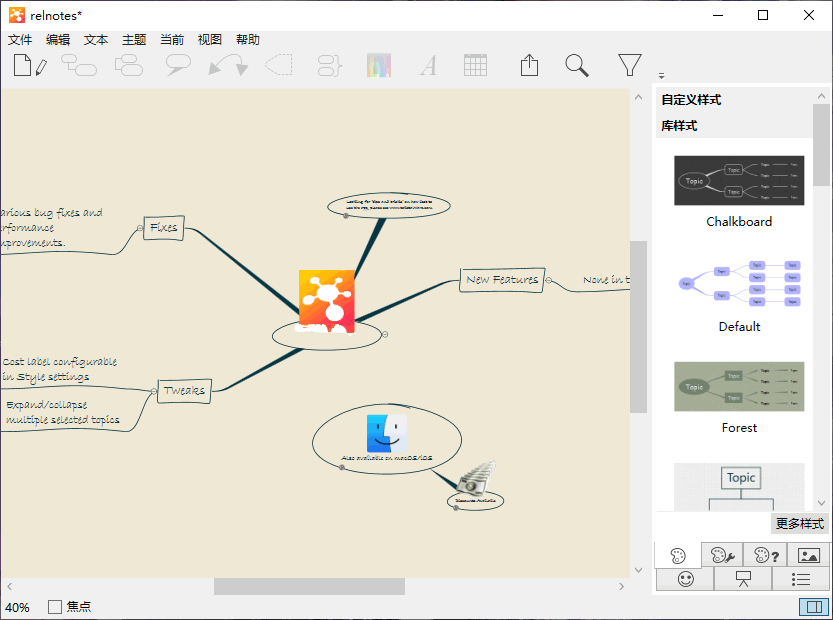Collapse the central topic branch circle
The height and width of the screenshot is (620, 833).
tap(385, 334)
